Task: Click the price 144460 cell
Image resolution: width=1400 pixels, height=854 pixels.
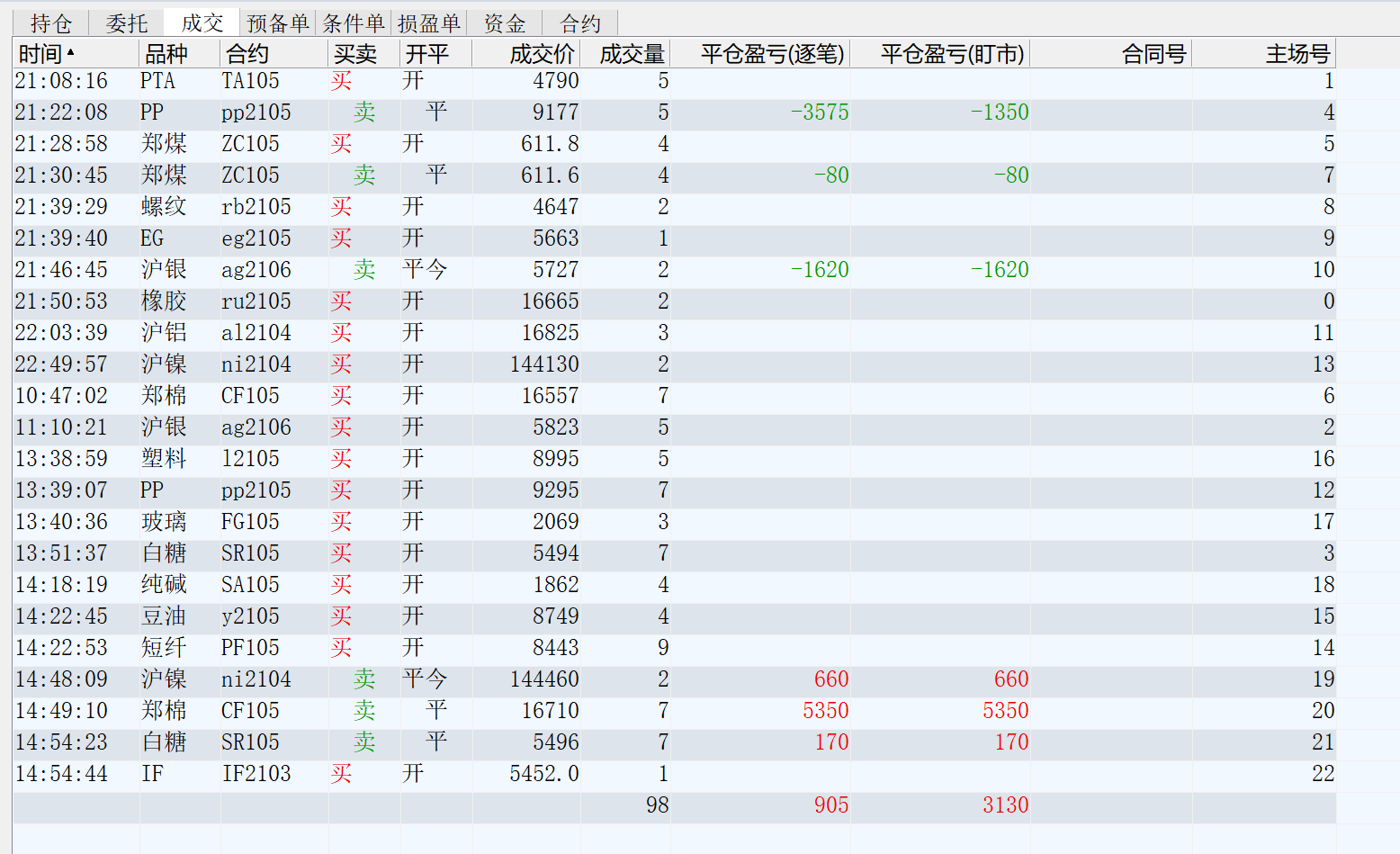Action: point(544,679)
